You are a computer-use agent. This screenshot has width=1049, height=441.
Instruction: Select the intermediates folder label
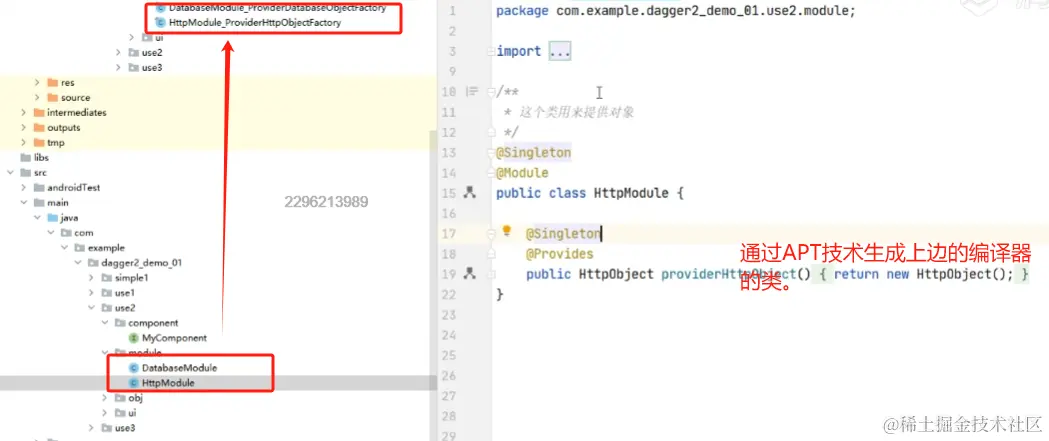pos(76,112)
